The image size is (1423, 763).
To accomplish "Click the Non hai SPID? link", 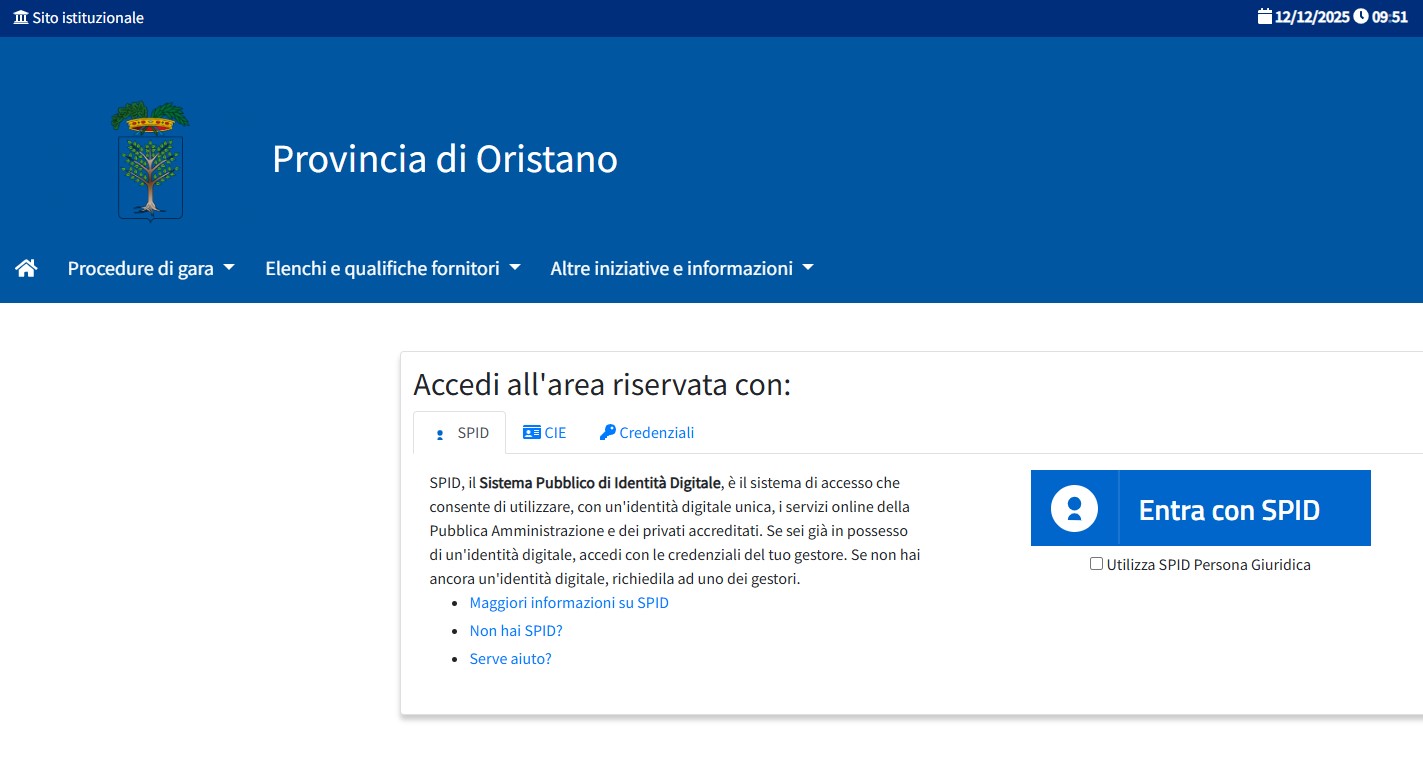I will (x=516, y=630).
